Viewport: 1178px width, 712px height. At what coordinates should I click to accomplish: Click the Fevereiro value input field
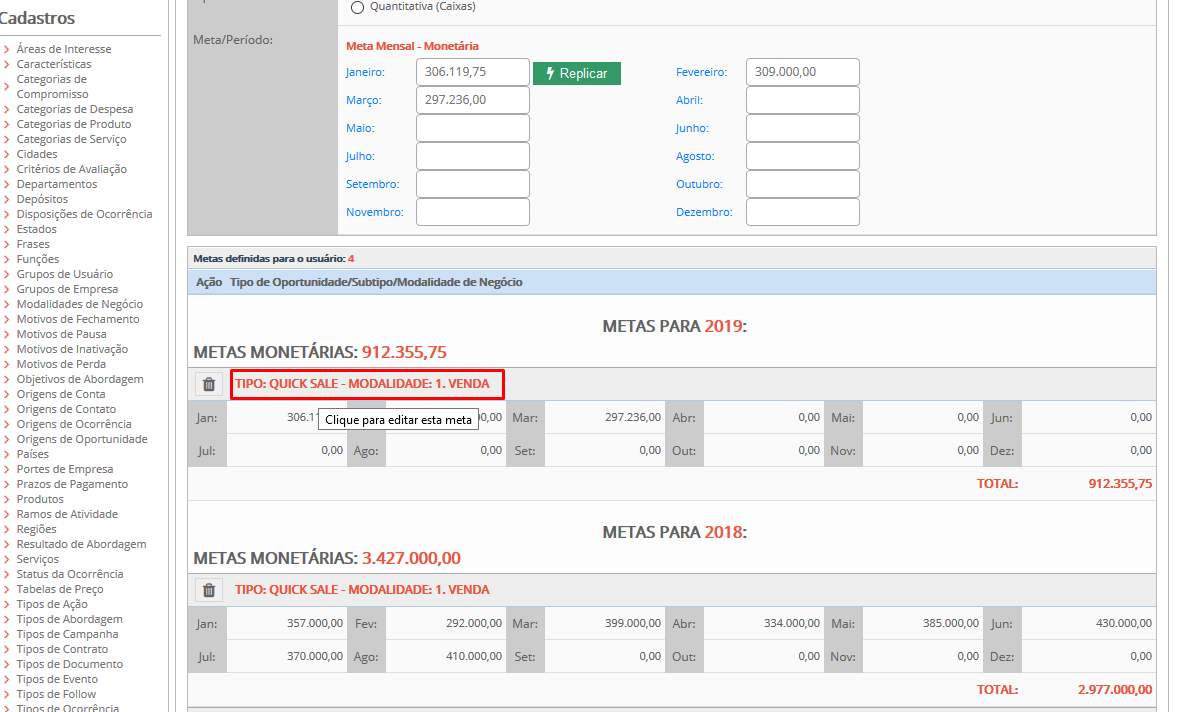(802, 72)
